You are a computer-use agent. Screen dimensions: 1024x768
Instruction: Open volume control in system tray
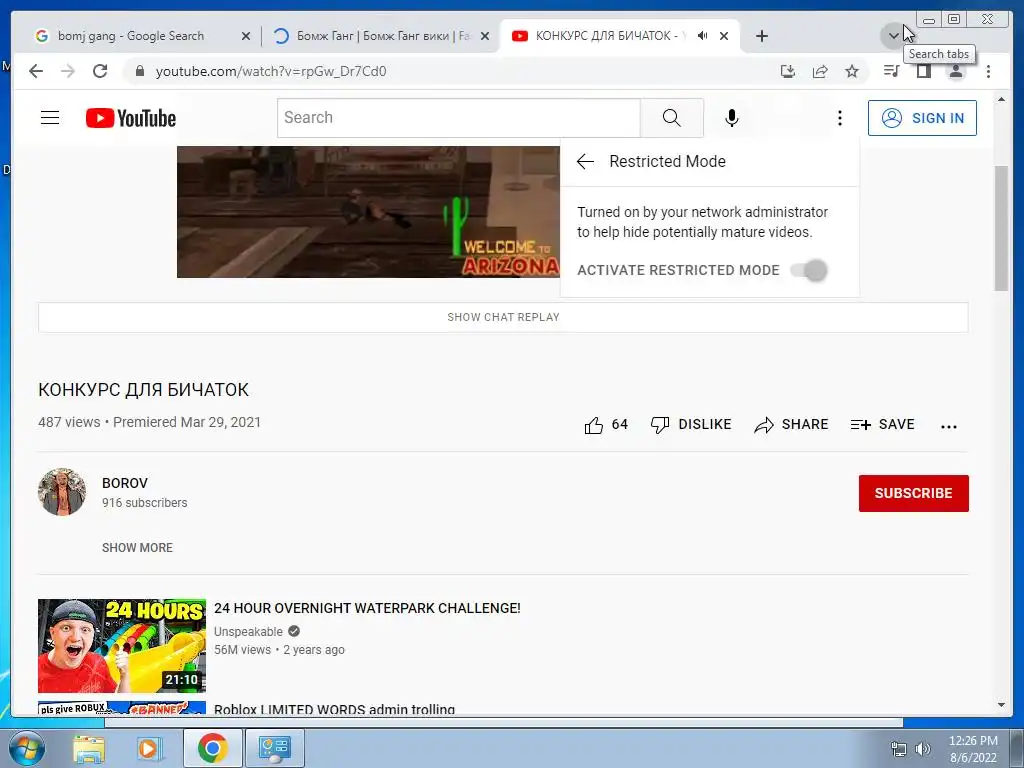pyautogui.click(x=922, y=748)
